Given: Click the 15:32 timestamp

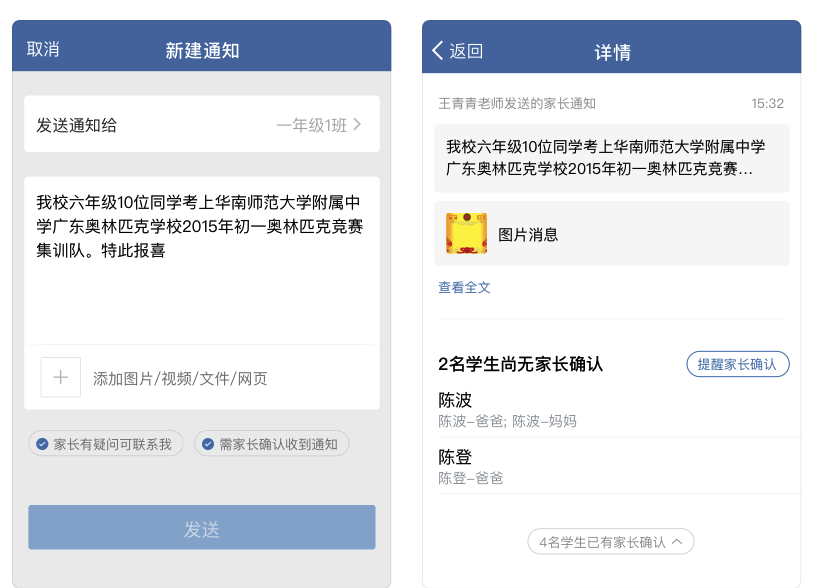Looking at the screenshot, I should [x=768, y=103].
